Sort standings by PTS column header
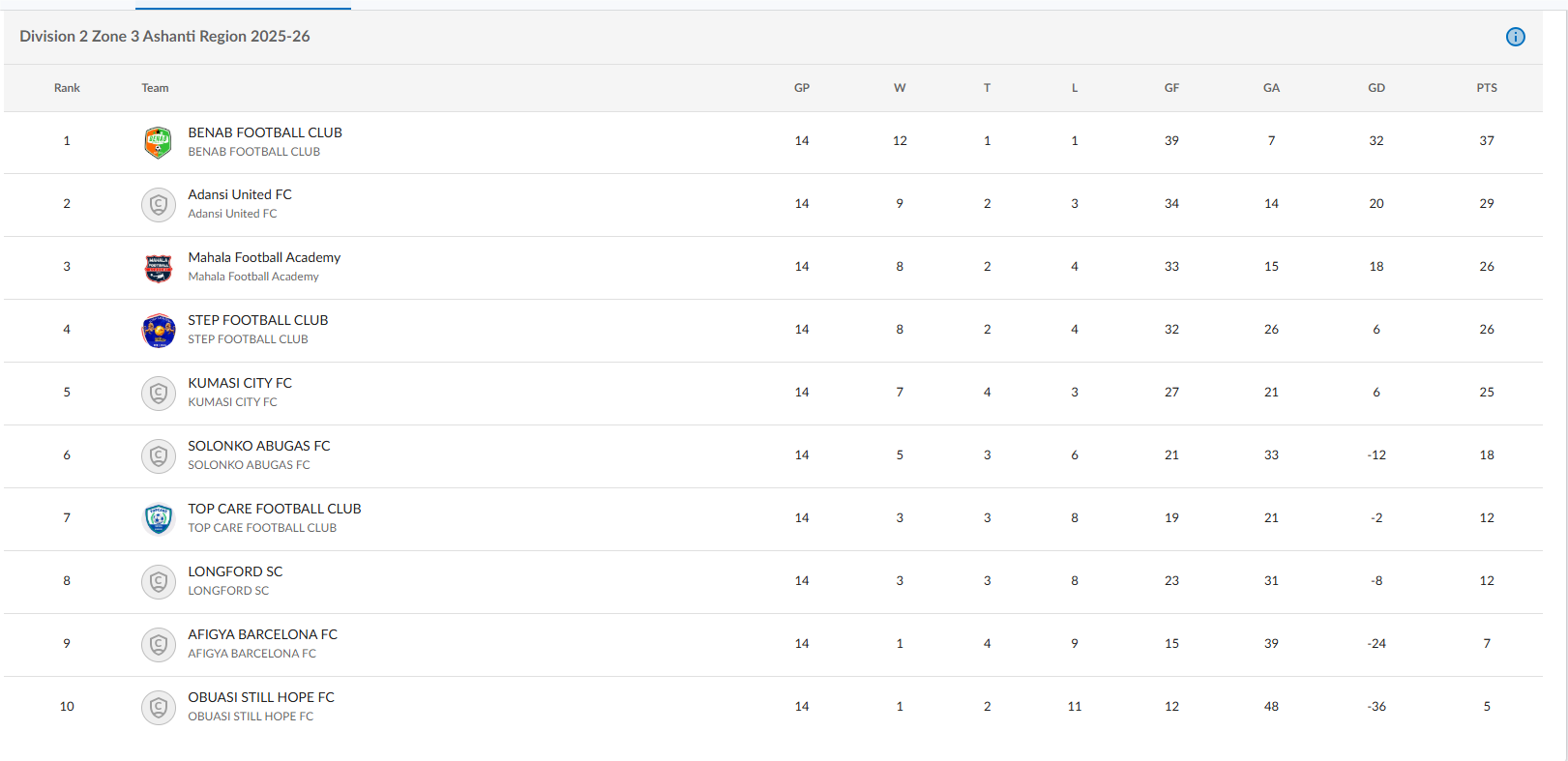 coord(1486,88)
